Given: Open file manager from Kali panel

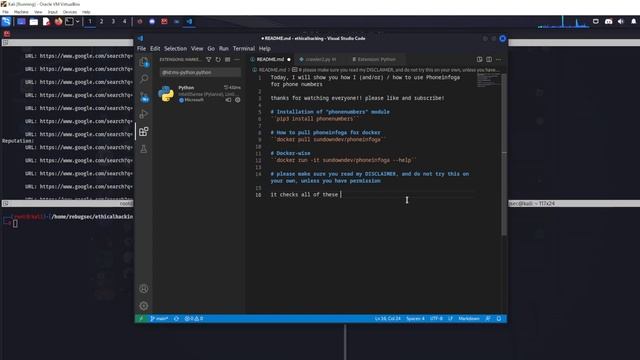Looking at the screenshot, I should [34, 21].
